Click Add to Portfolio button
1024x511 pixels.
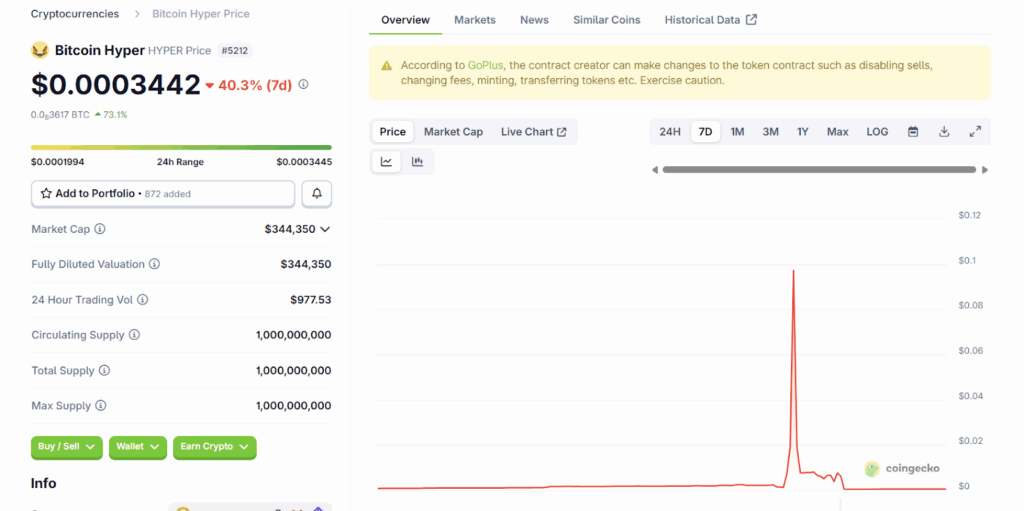(x=163, y=193)
